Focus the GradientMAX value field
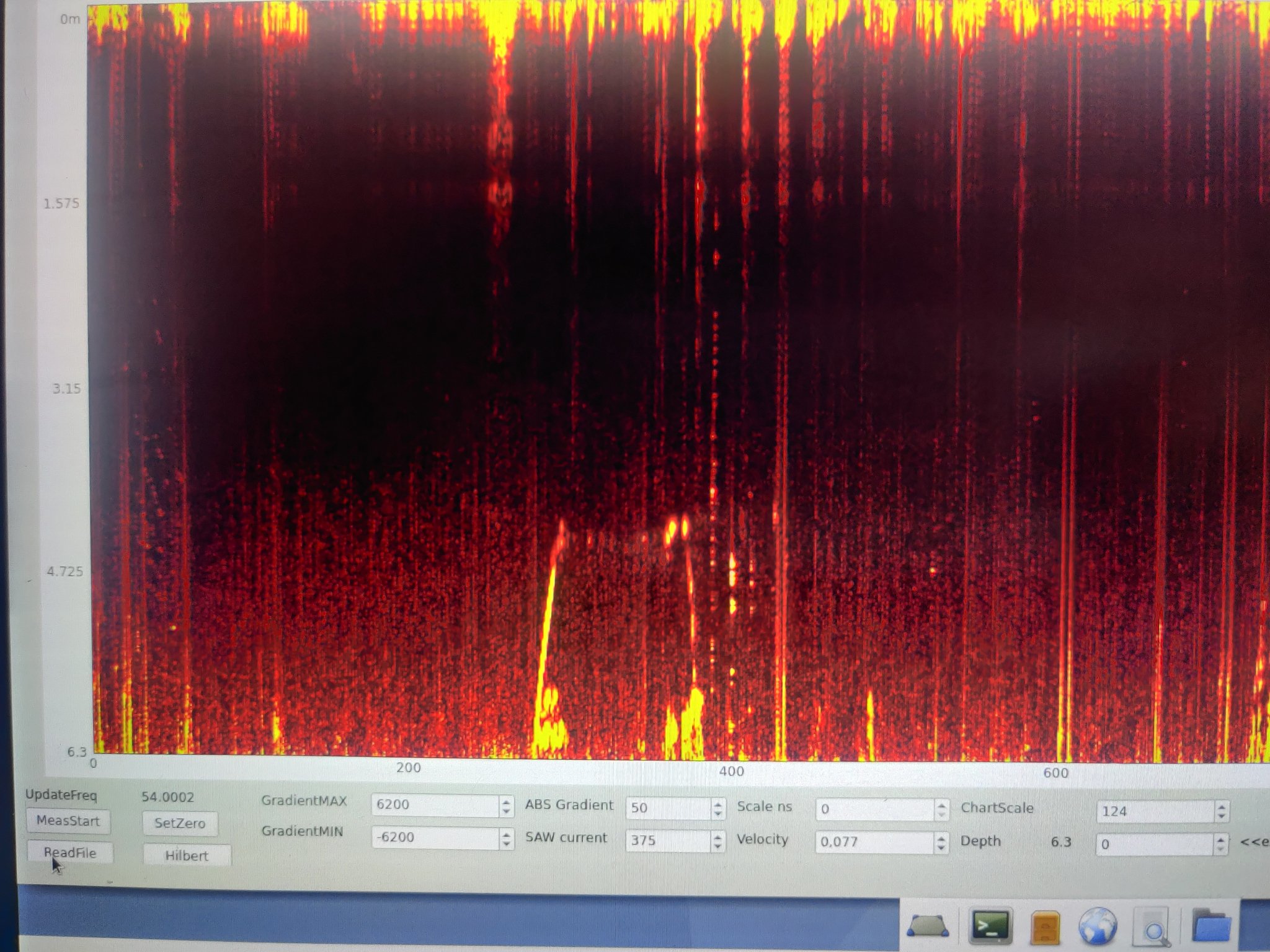 point(435,804)
